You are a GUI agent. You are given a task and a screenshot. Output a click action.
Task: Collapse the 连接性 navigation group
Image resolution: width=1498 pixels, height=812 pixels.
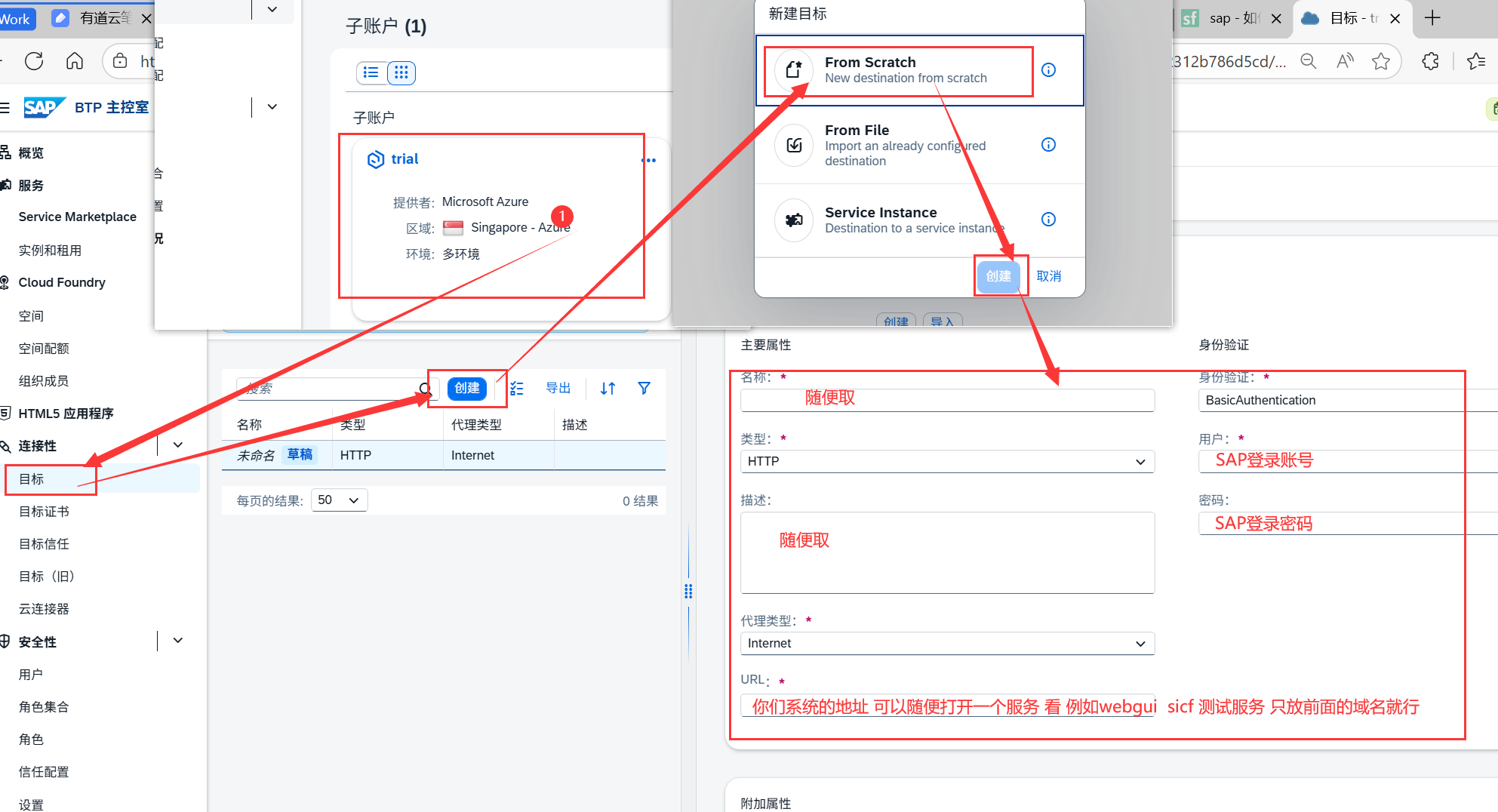click(x=178, y=445)
